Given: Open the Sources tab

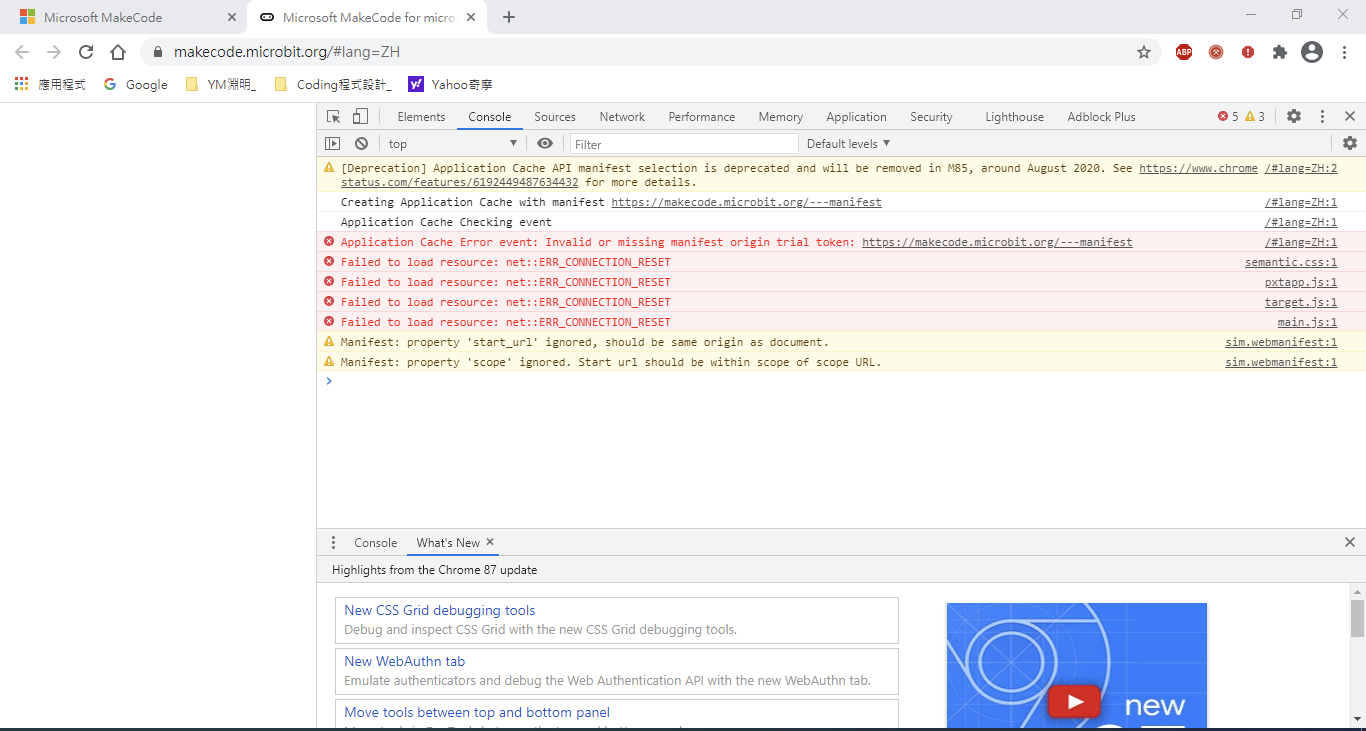Looking at the screenshot, I should click(x=555, y=117).
